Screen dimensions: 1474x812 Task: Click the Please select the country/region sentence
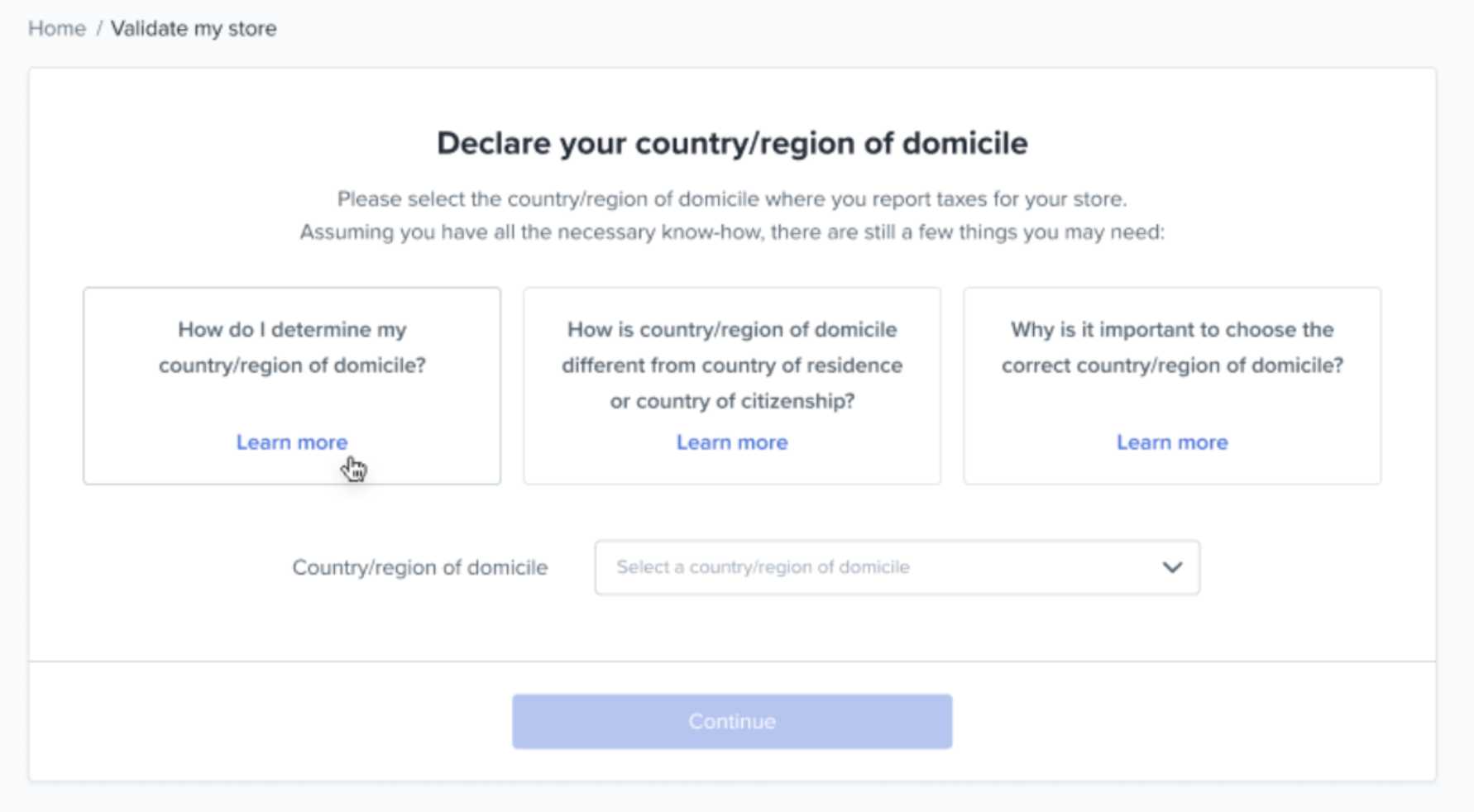tap(732, 199)
